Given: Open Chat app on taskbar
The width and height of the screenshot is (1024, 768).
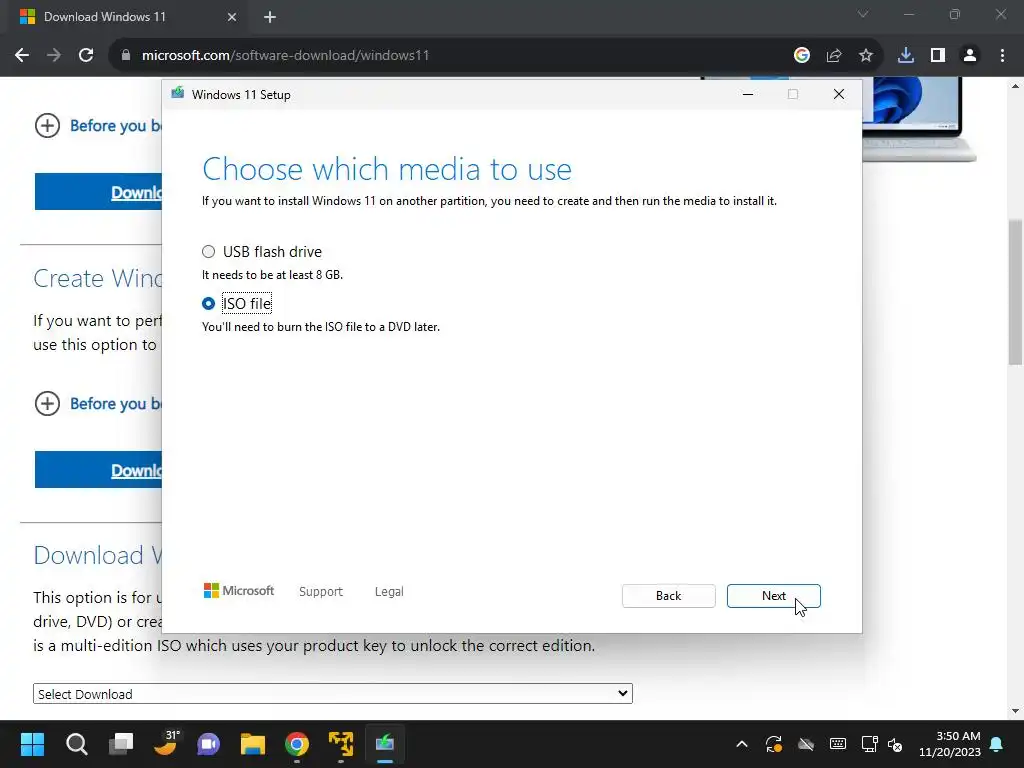Looking at the screenshot, I should pyautogui.click(x=209, y=744).
